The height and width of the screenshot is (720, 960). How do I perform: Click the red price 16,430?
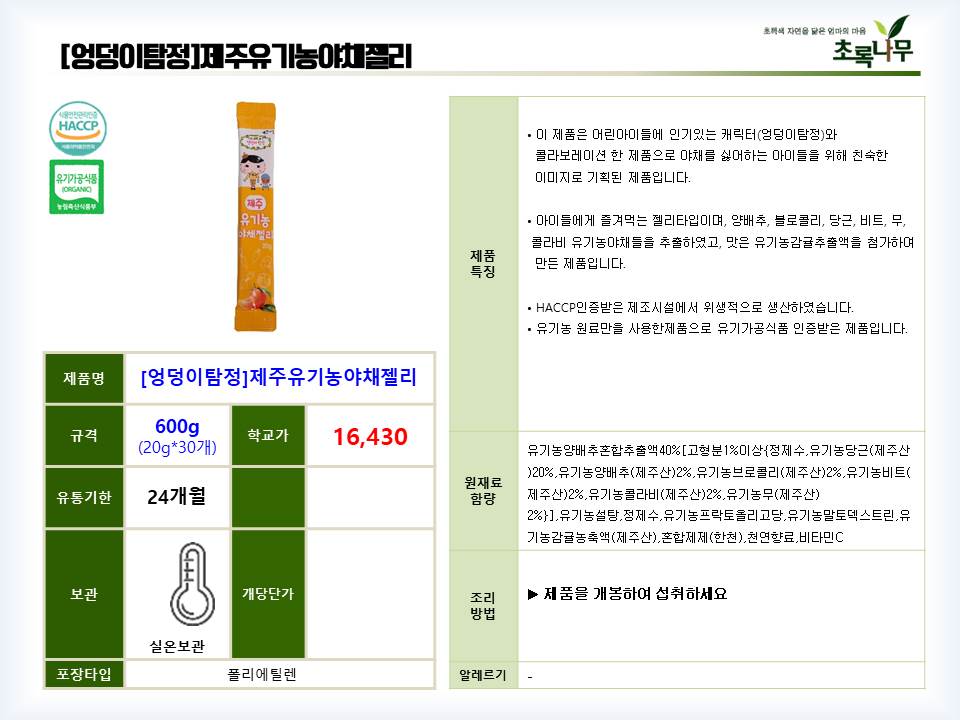tap(370, 437)
